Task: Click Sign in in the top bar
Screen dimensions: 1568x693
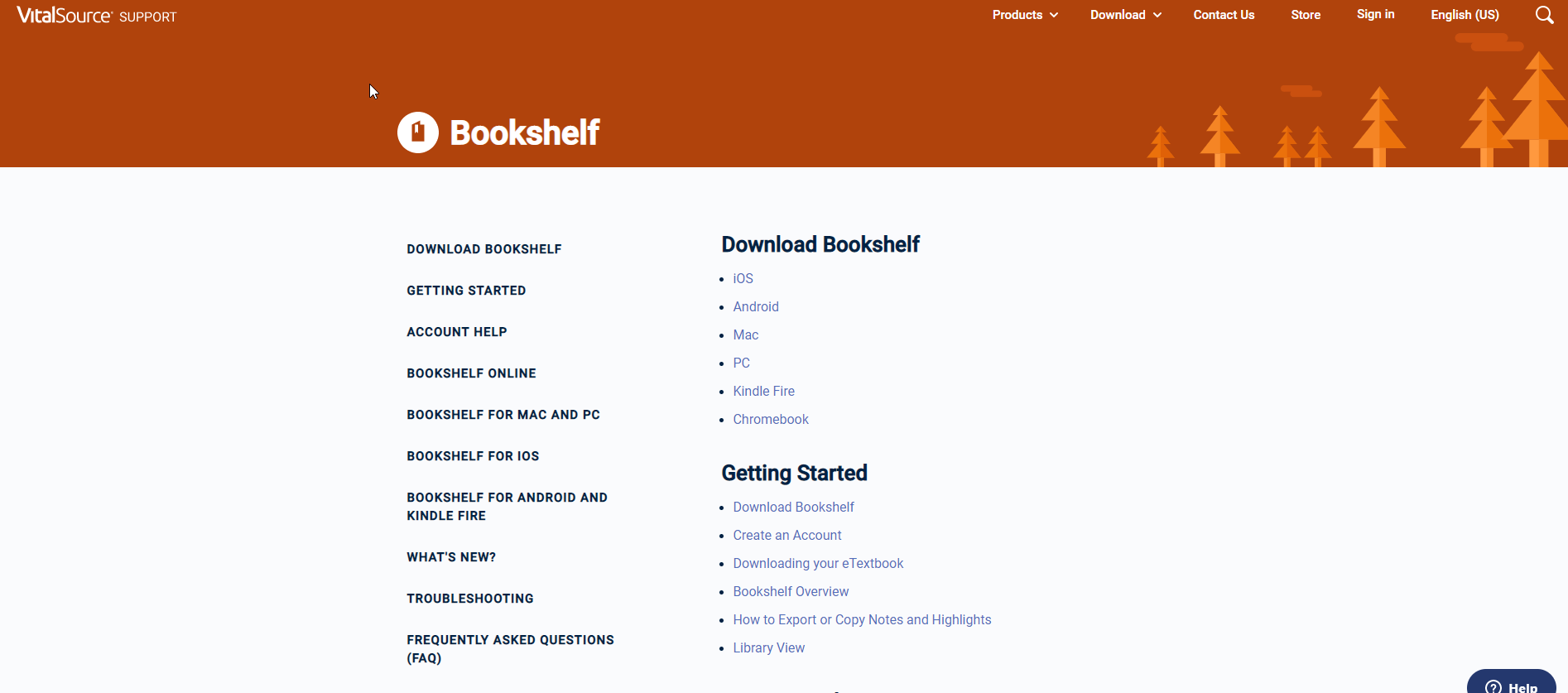Action: (1375, 14)
